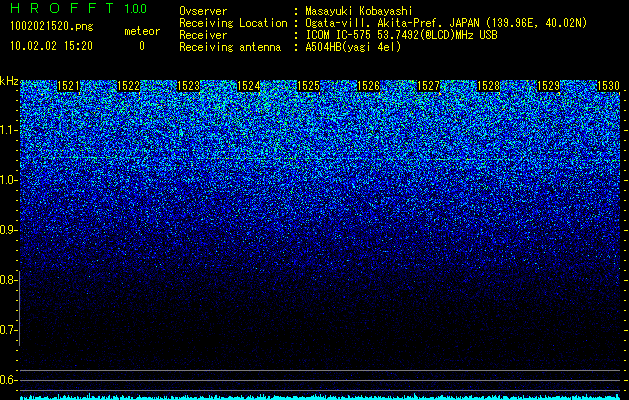Click the Receiving antenna label
This screenshot has height=400, width=629.
230,47
